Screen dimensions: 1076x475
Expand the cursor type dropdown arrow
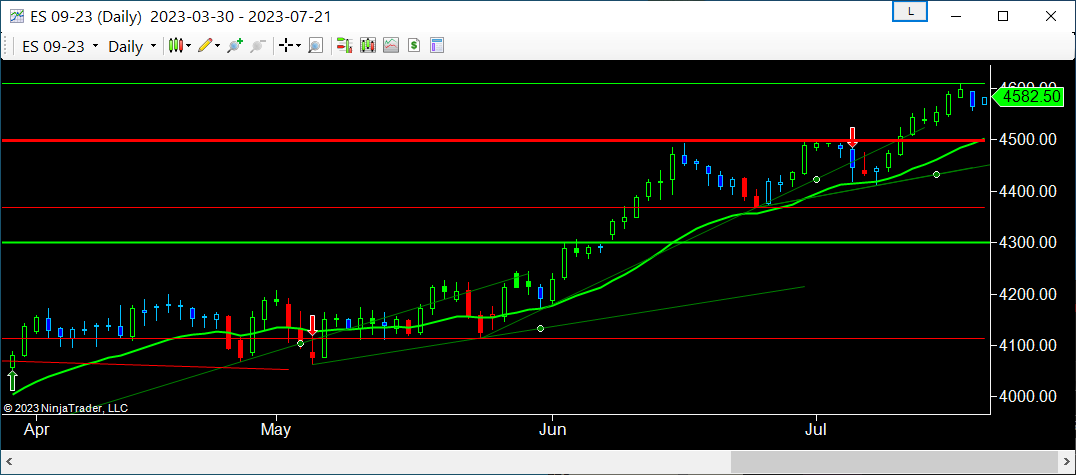tap(299, 46)
